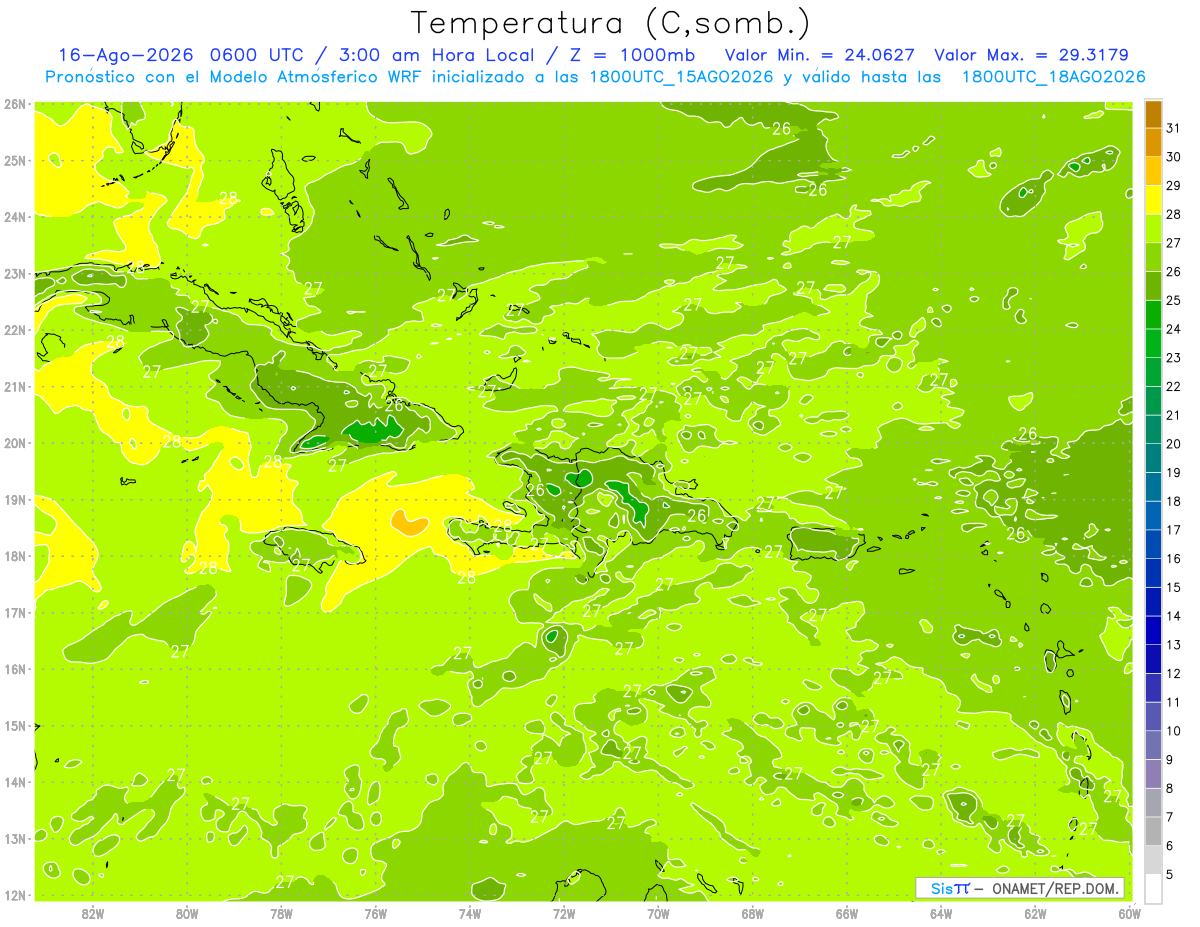Click the '72W' longitude axis label
Image resolution: width=1200 pixels, height=927 pixels.
(564, 913)
